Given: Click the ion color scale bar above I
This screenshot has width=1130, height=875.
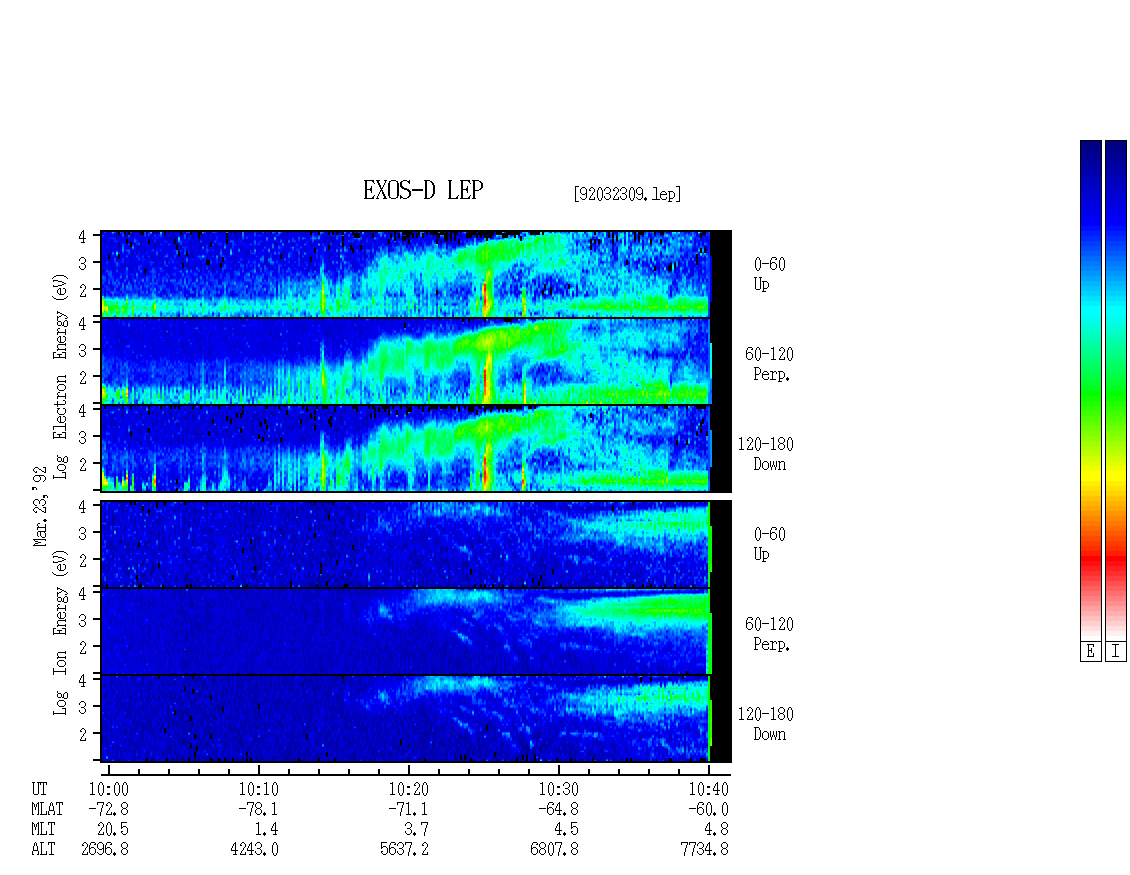Looking at the screenshot, I should tap(1116, 390).
